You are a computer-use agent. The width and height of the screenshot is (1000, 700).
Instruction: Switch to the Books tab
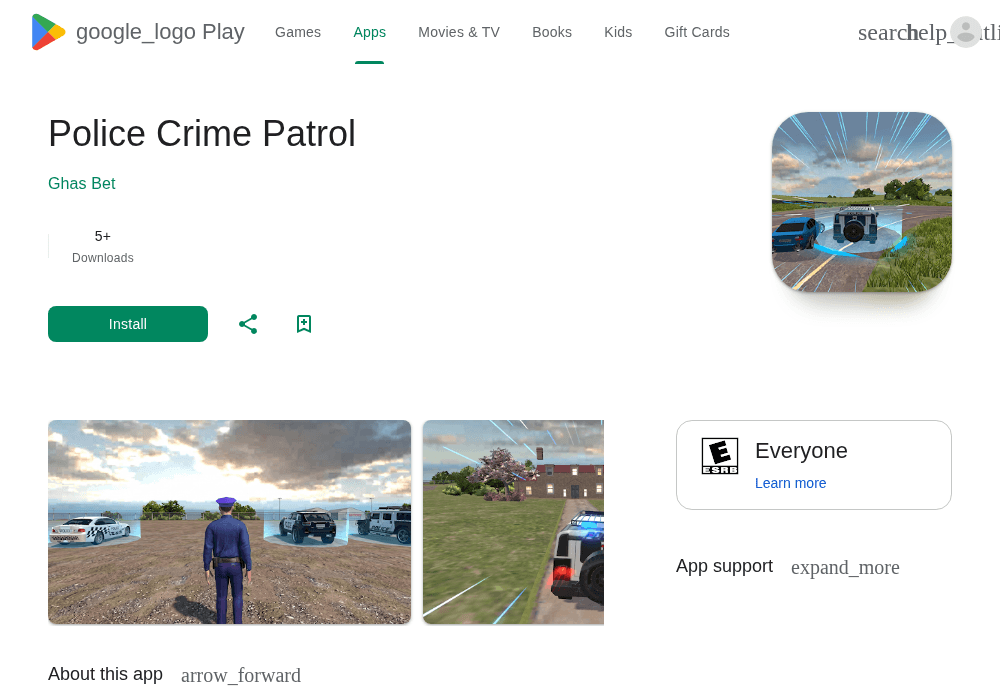(x=552, y=32)
